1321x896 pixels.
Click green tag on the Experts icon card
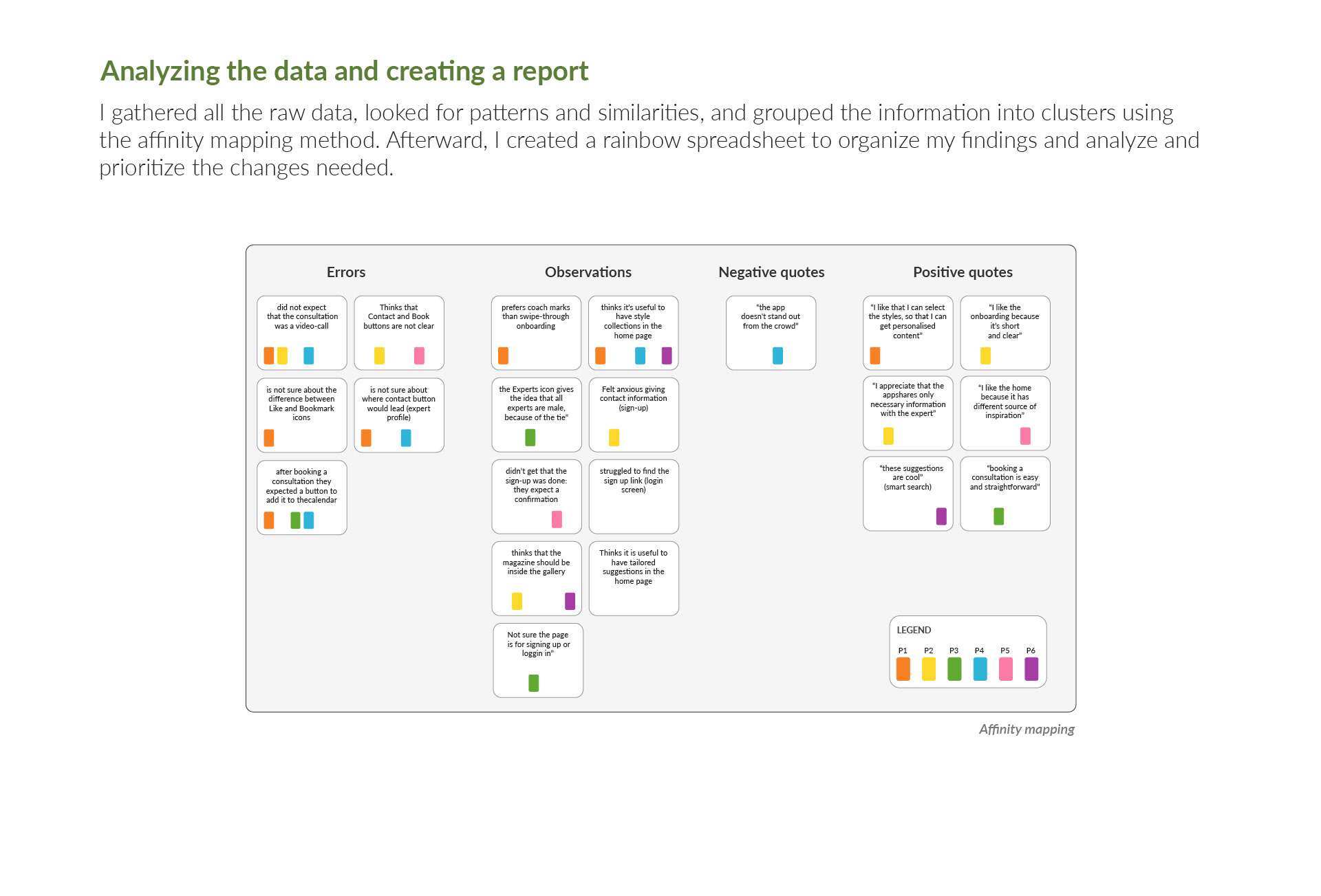point(530,437)
